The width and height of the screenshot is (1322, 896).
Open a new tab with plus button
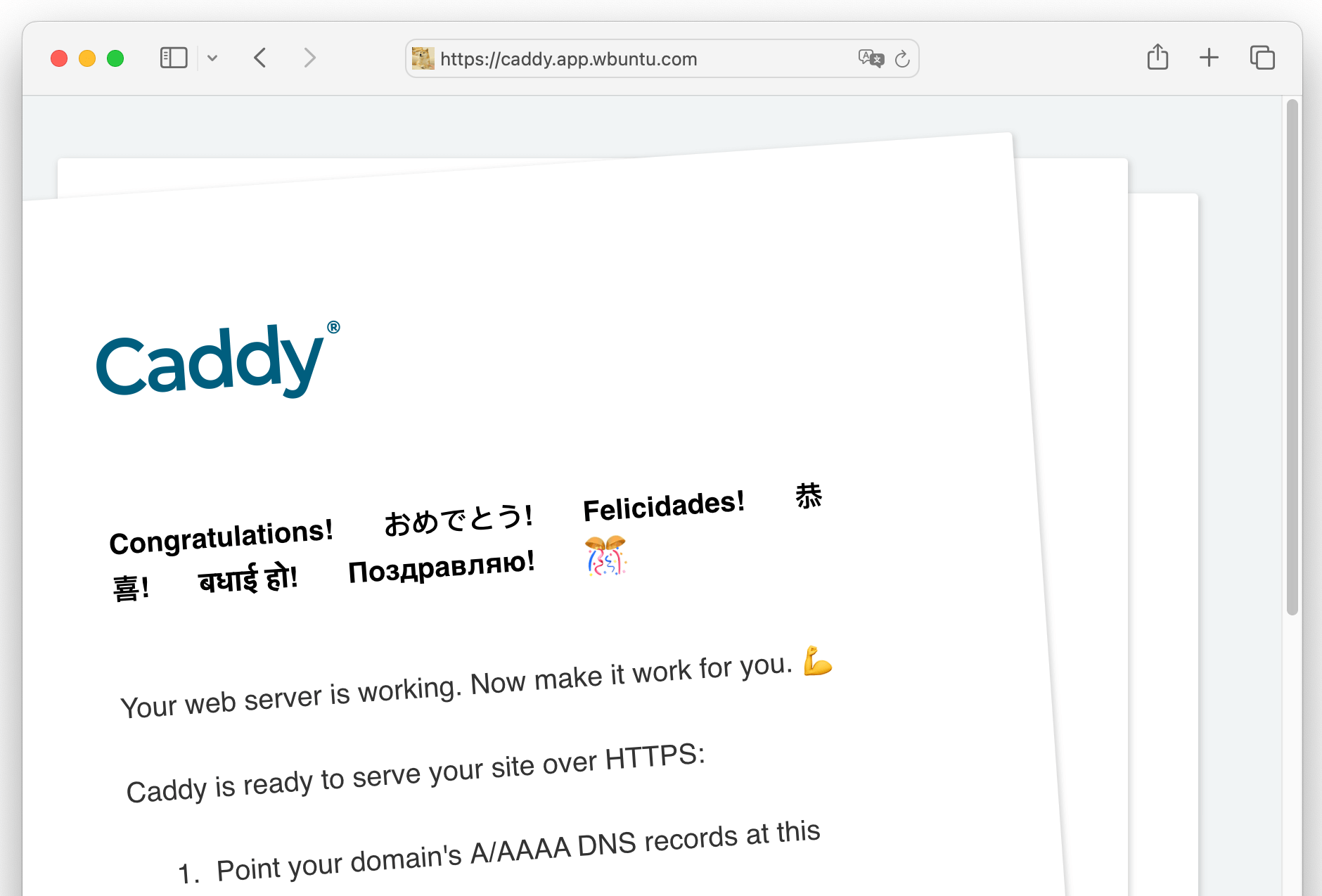click(x=1209, y=58)
